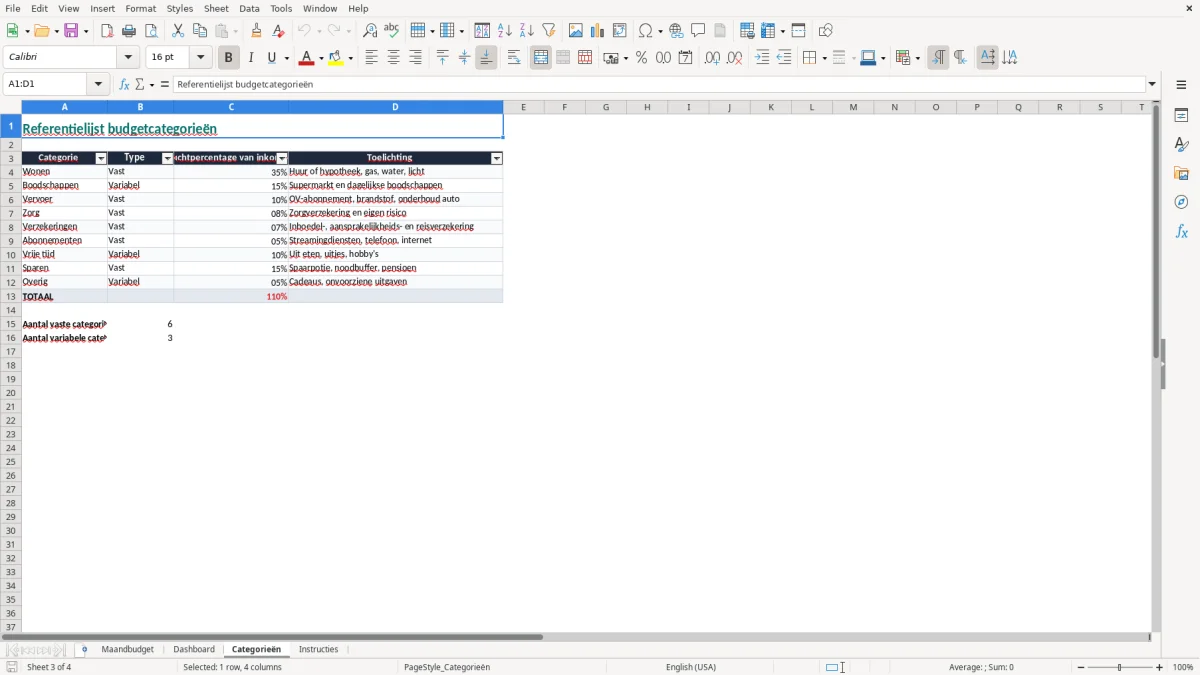This screenshot has width=1200, height=675.
Task: Click the add new sheet button
Action: (x=84, y=649)
